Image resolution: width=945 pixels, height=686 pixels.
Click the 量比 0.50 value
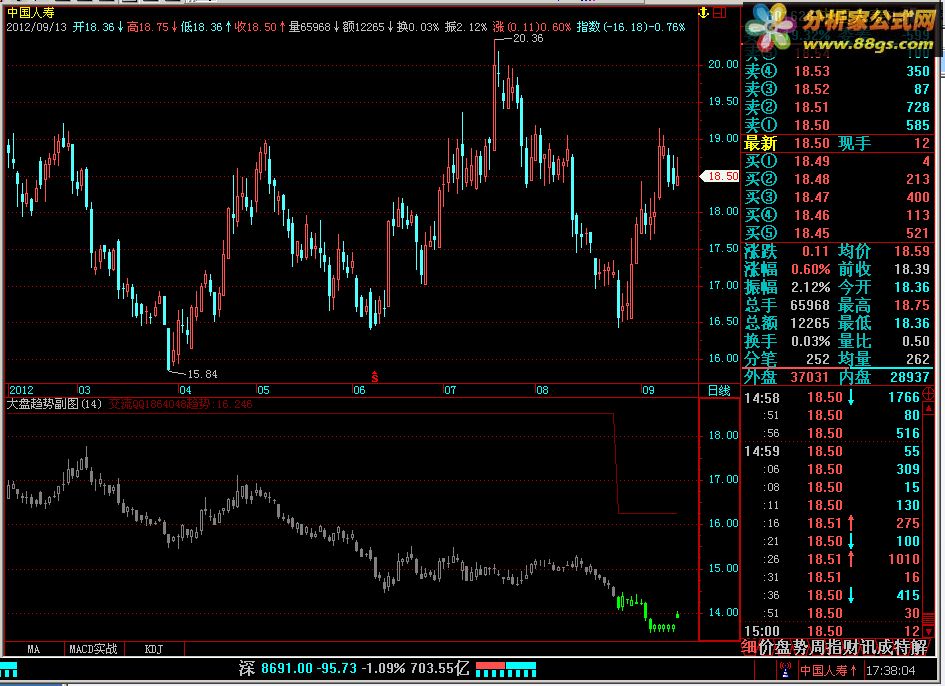pos(916,341)
